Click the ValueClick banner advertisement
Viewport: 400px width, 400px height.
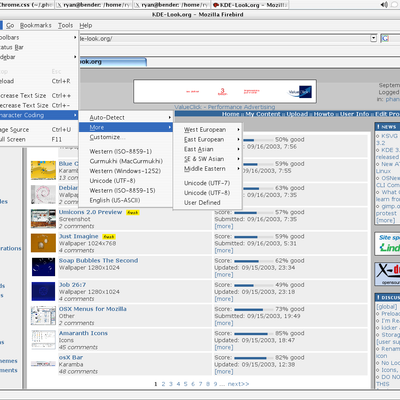point(225,91)
